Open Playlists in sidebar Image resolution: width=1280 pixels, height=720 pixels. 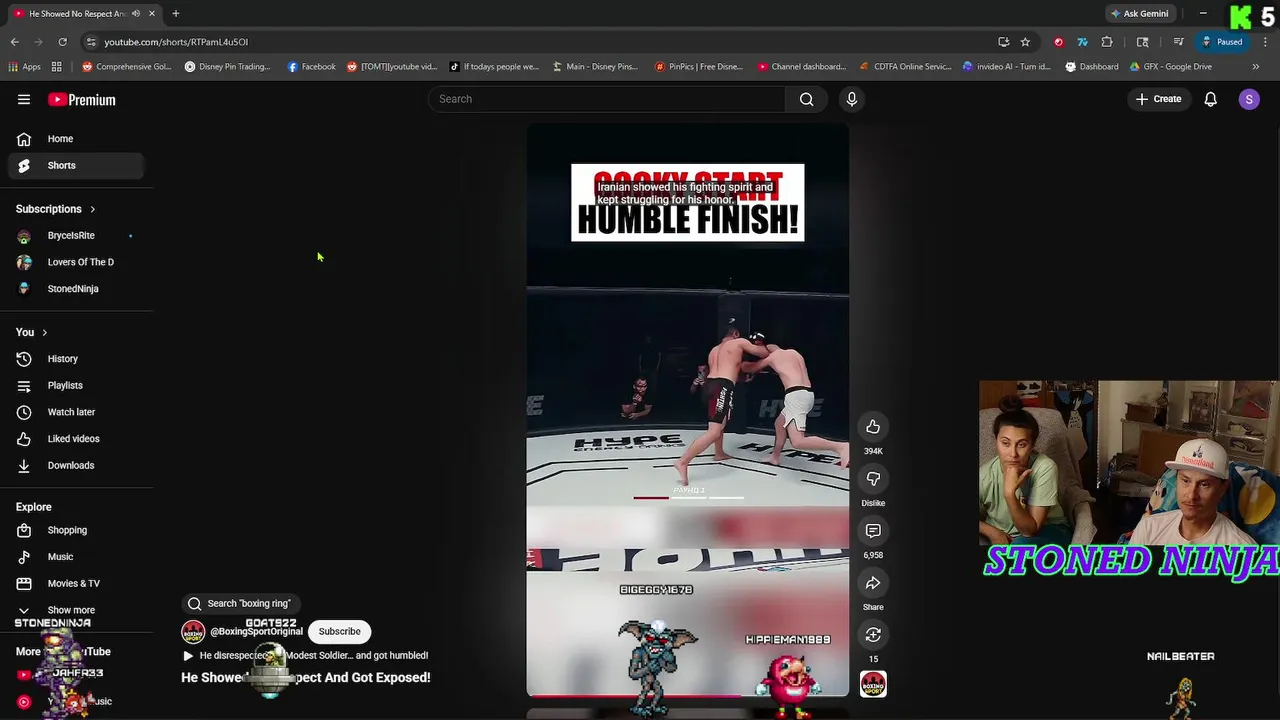(x=76, y=385)
